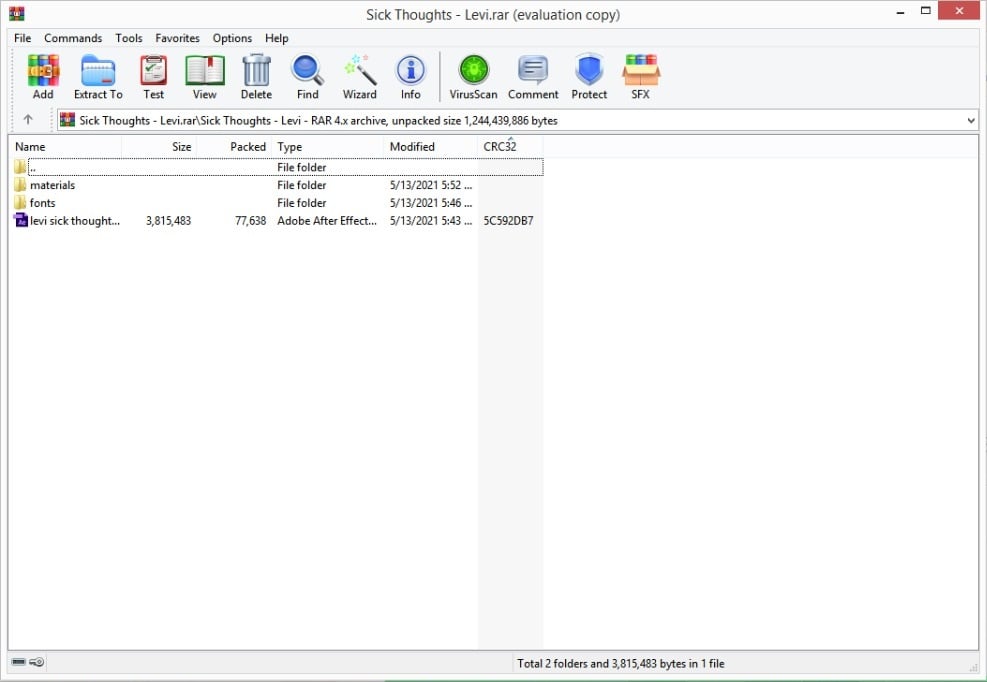The width and height of the screenshot is (987, 682).
Task: Click the Add toolbar icon
Action: point(43,71)
